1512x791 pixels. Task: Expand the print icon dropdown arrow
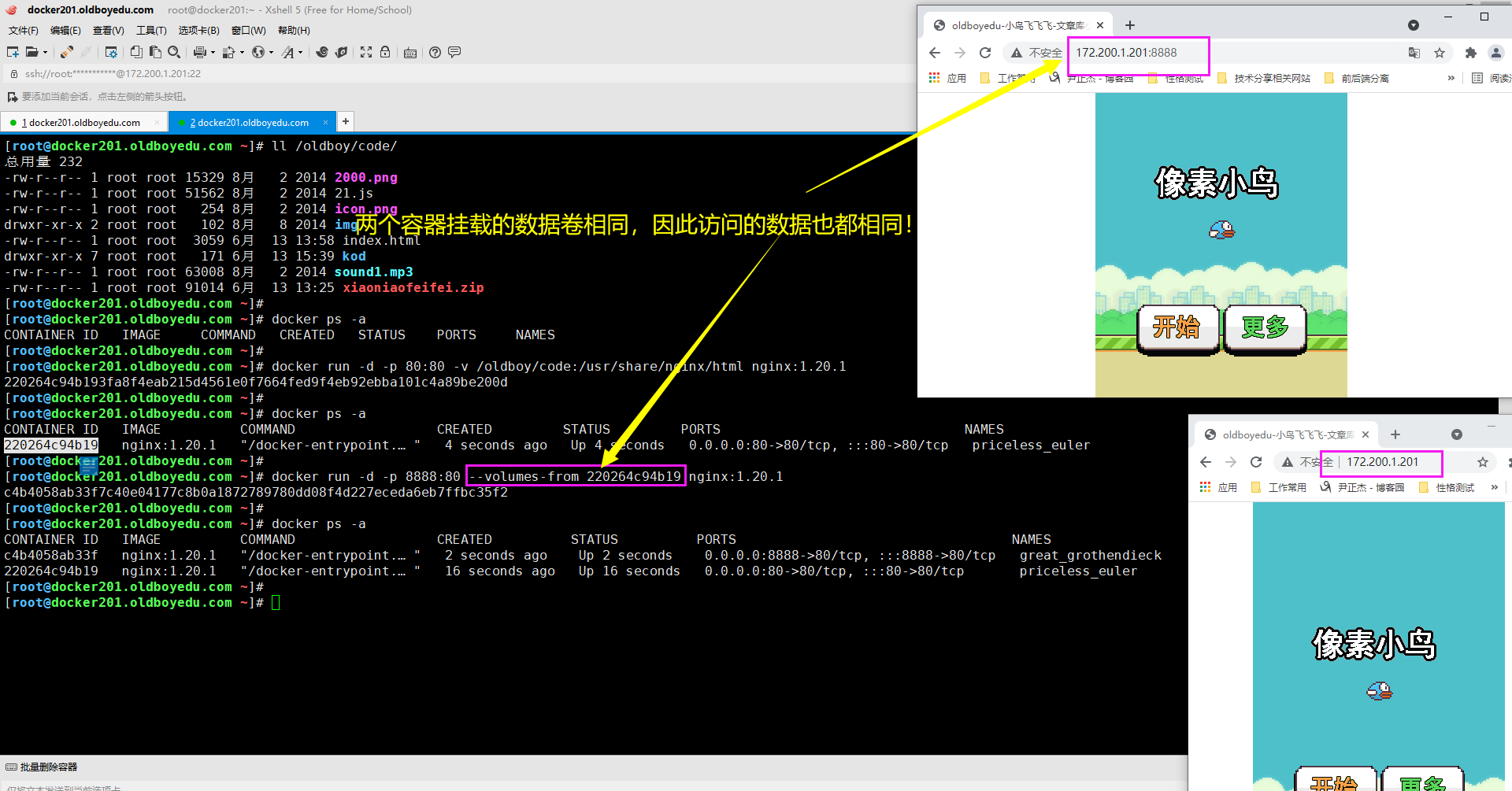click(x=213, y=53)
